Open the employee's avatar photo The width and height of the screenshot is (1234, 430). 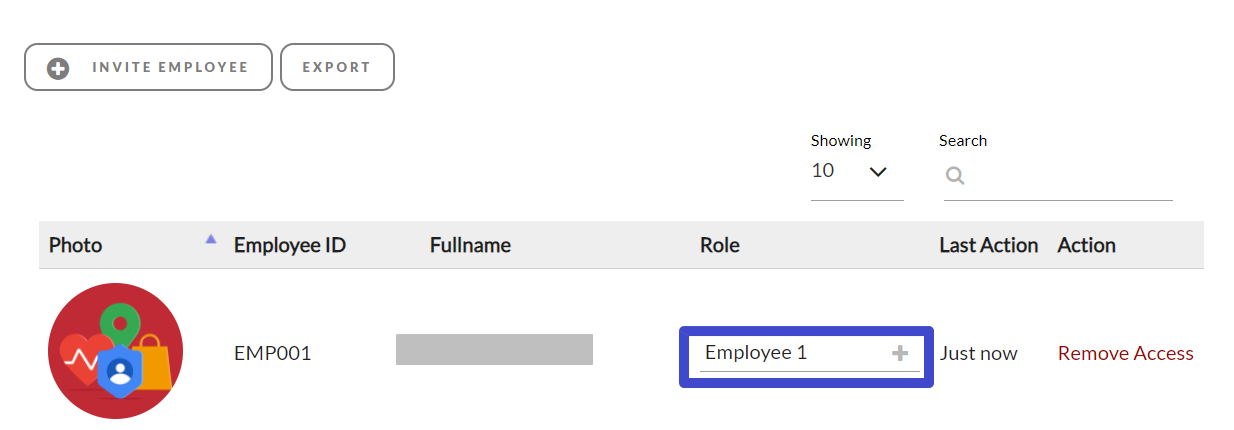[115, 350]
